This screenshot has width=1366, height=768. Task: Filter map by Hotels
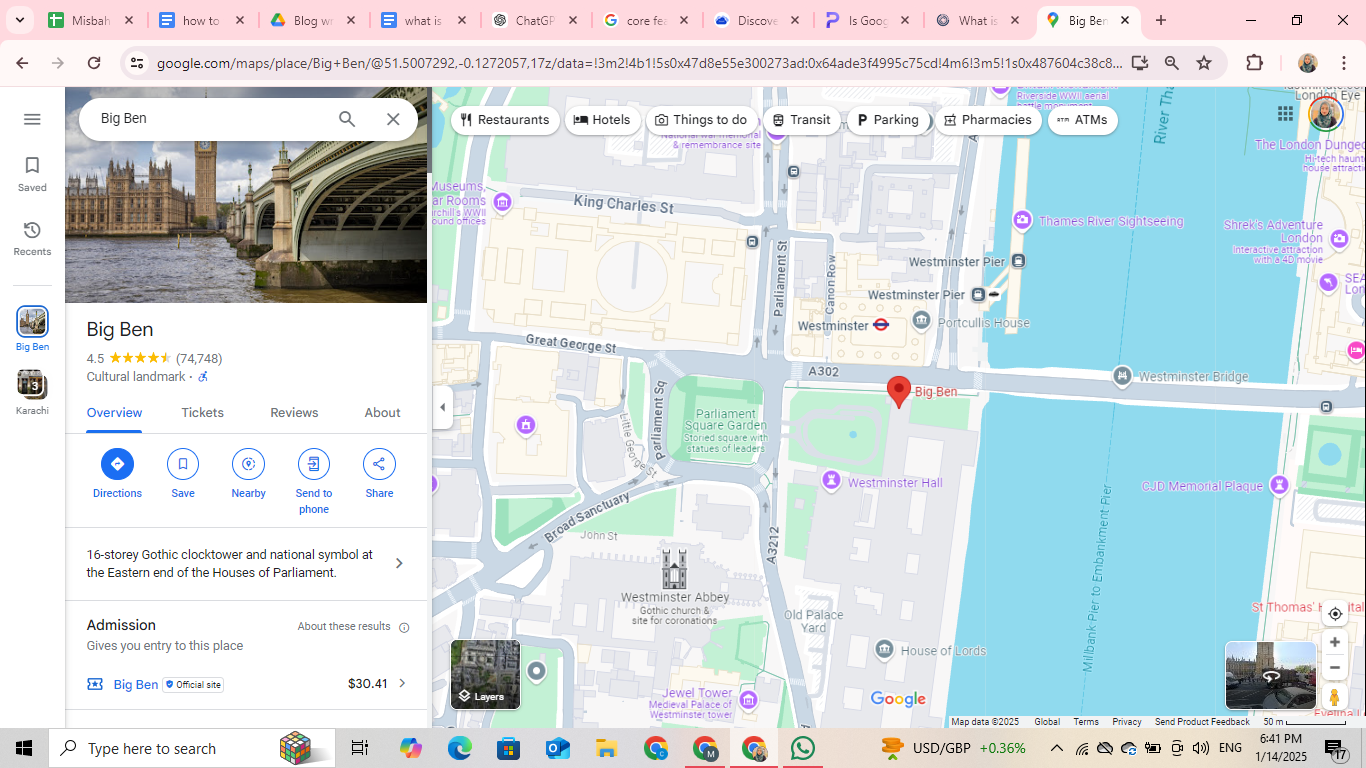[x=602, y=120]
